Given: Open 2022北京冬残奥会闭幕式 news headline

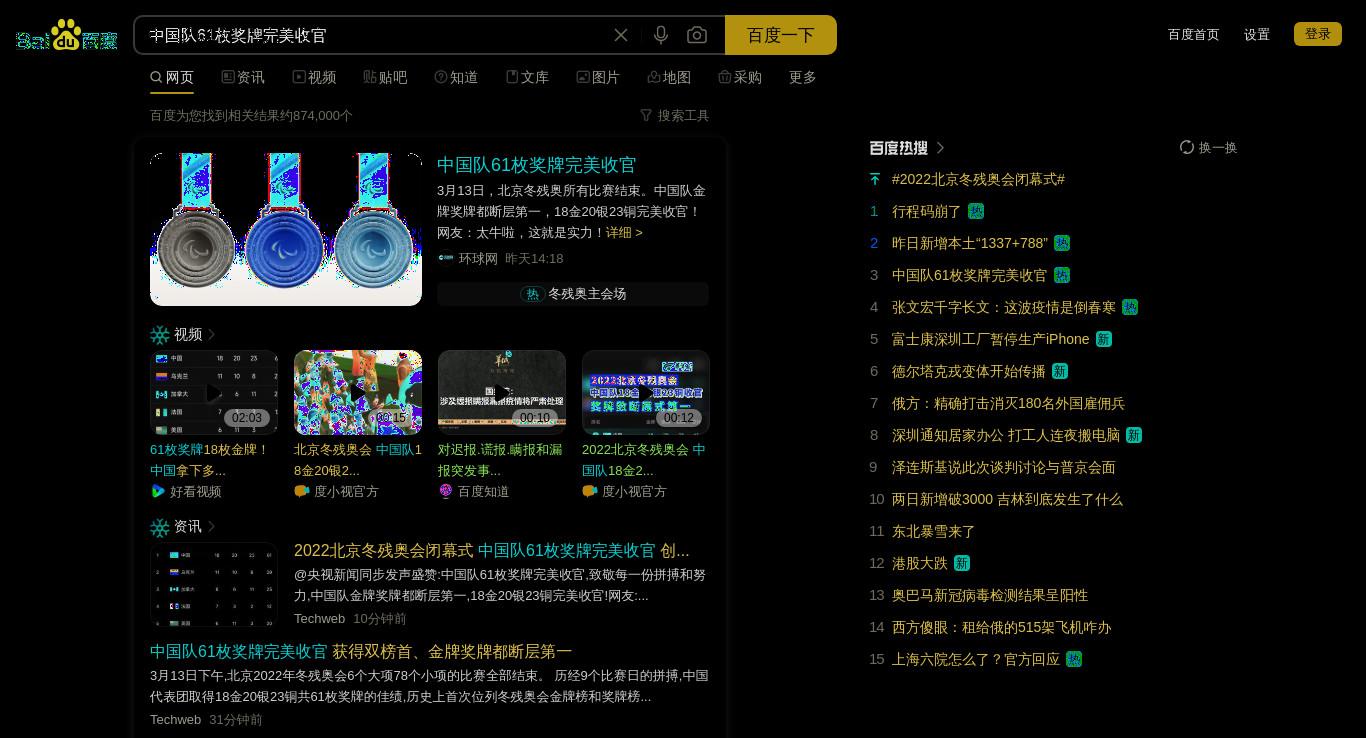Looking at the screenshot, I should (x=491, y=550).
